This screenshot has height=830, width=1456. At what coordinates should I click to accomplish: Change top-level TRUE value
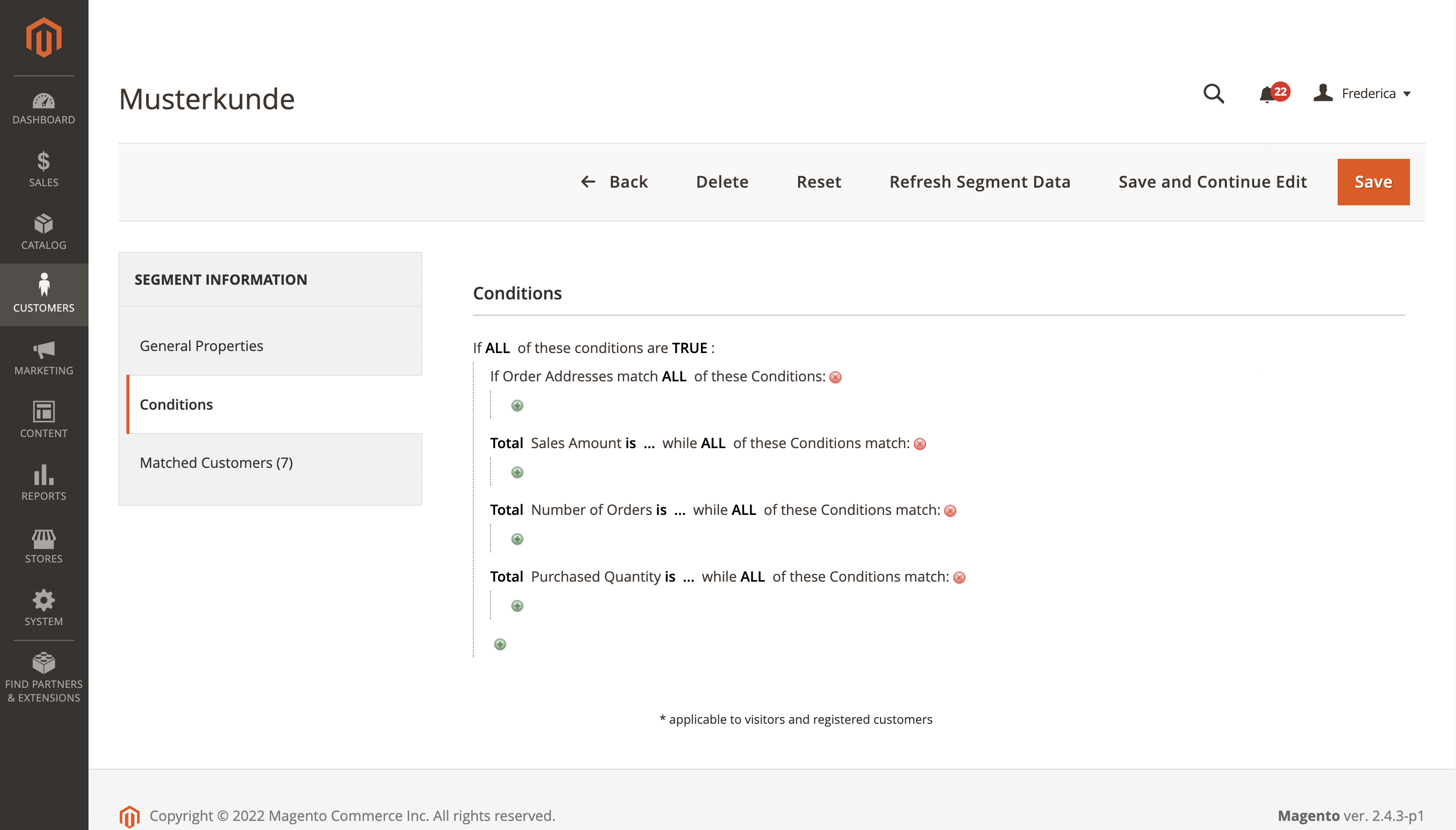tap(689, 348)
